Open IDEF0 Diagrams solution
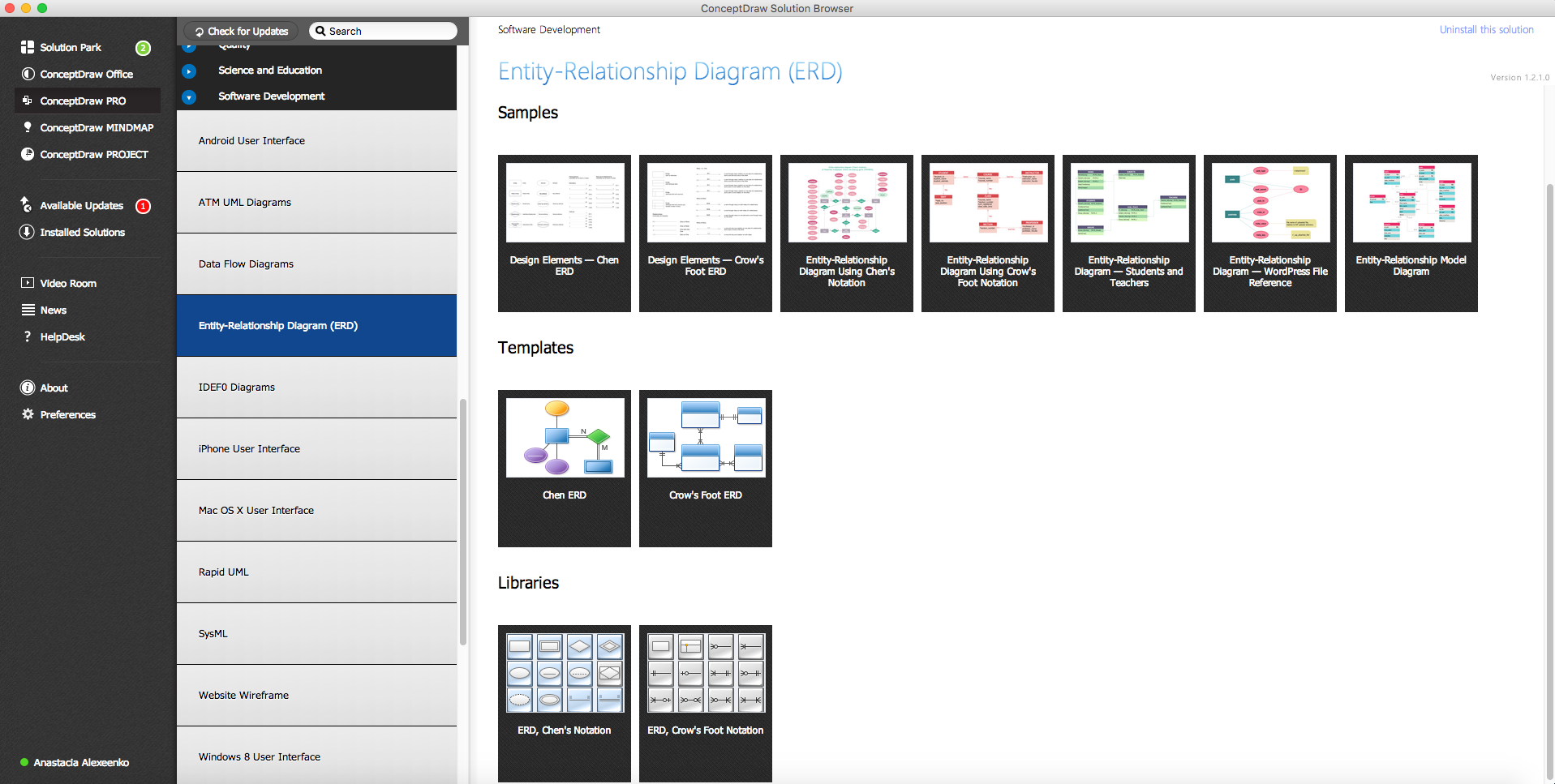This screenshot has width=1555, height=784. (x=316, y=388)
